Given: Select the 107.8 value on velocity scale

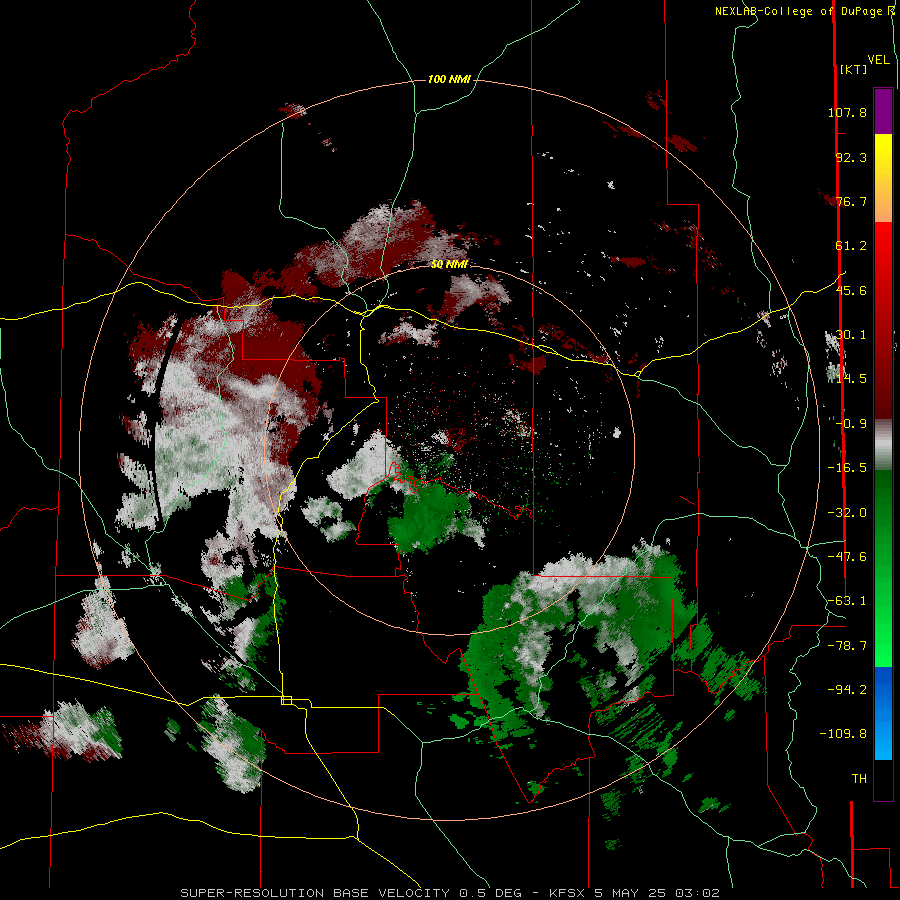Looking at the screenshot, I should tap(847, 112).
